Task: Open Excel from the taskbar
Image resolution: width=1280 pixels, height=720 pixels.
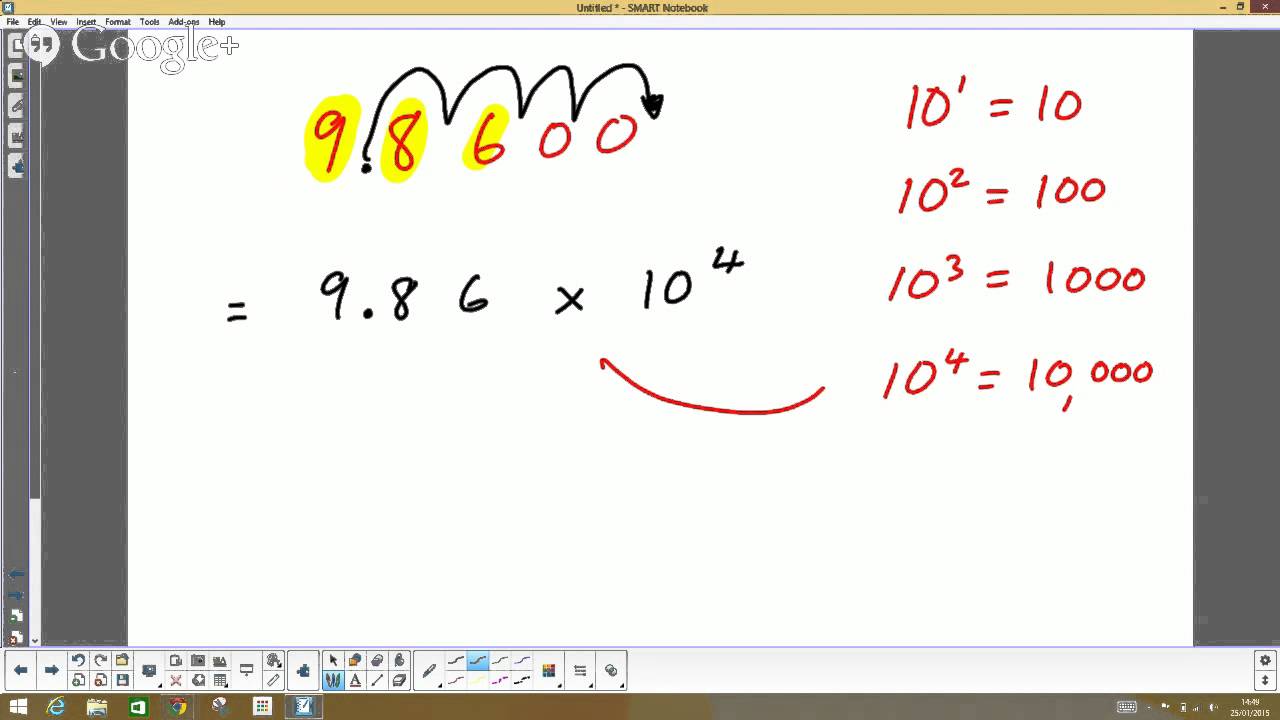Action: coord(138,706)
